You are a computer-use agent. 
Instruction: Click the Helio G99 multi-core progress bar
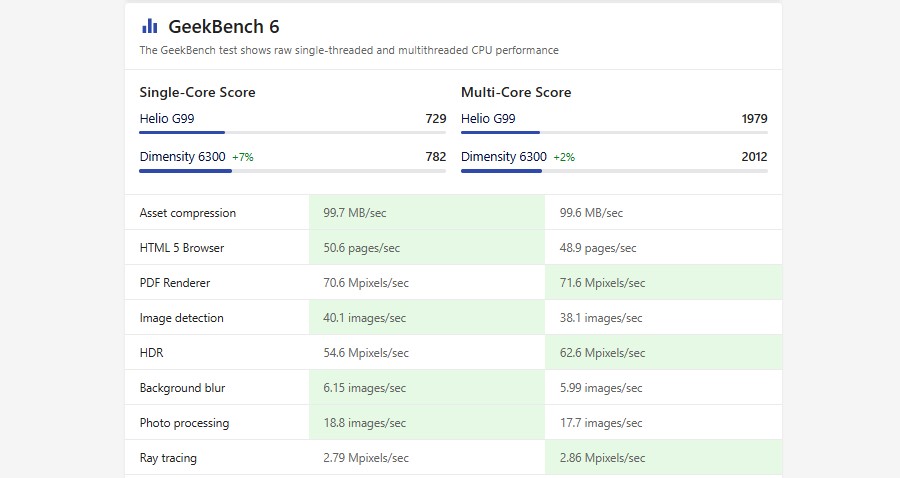click(614, 132)
